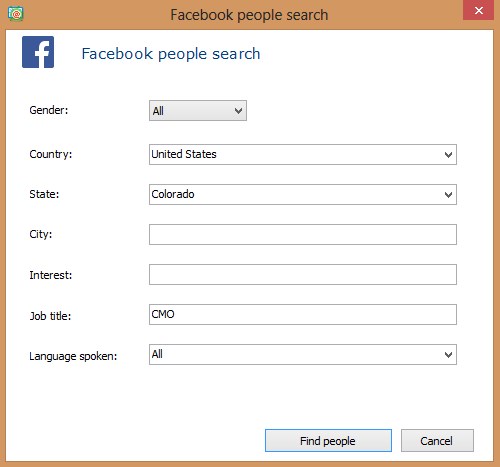Focus the City input field
Screen dimensions: 500x467
[x=303, y=234]
